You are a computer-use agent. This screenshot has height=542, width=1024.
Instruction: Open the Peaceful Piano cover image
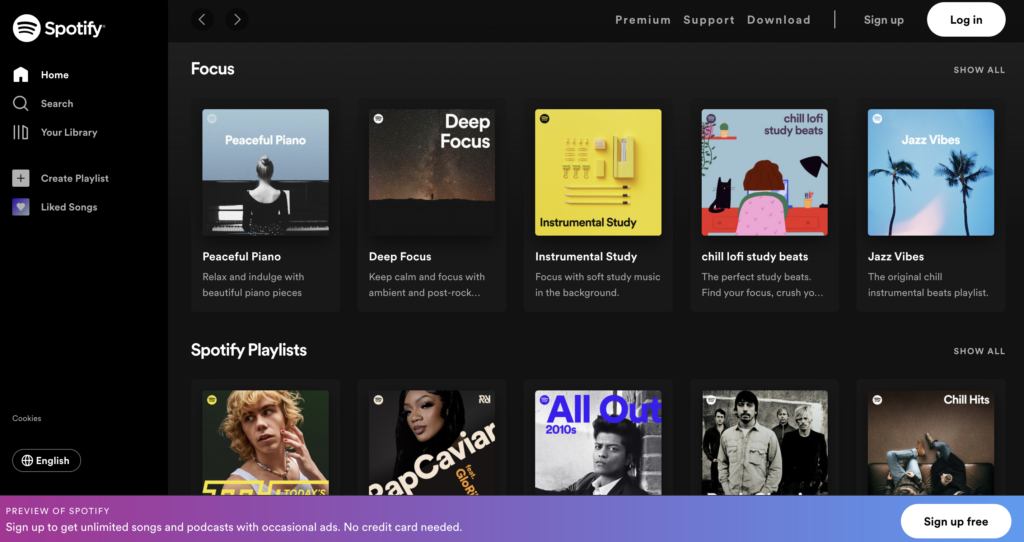click(x=265, y=172)
